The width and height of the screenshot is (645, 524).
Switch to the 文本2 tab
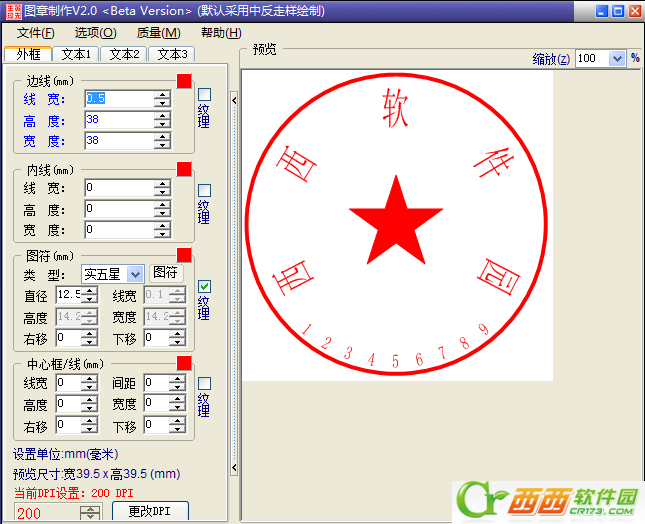point(124,54)
